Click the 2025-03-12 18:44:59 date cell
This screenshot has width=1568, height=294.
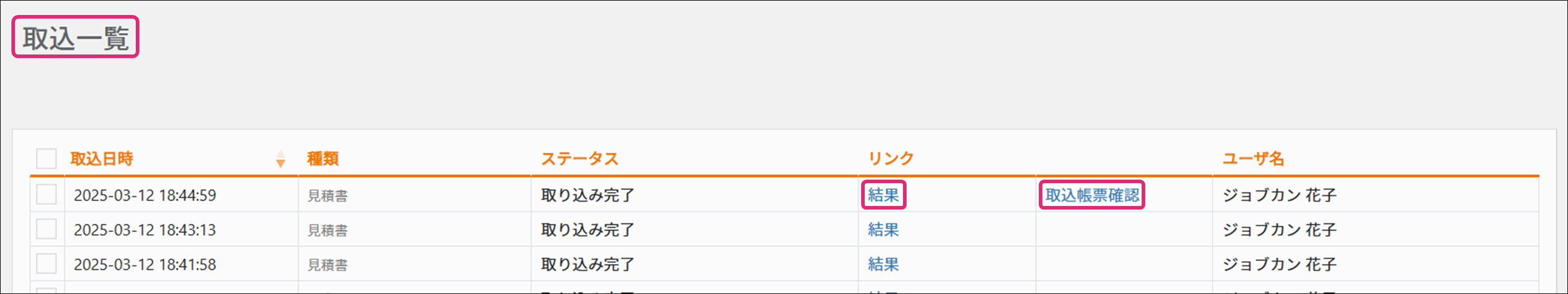point(145,195)
